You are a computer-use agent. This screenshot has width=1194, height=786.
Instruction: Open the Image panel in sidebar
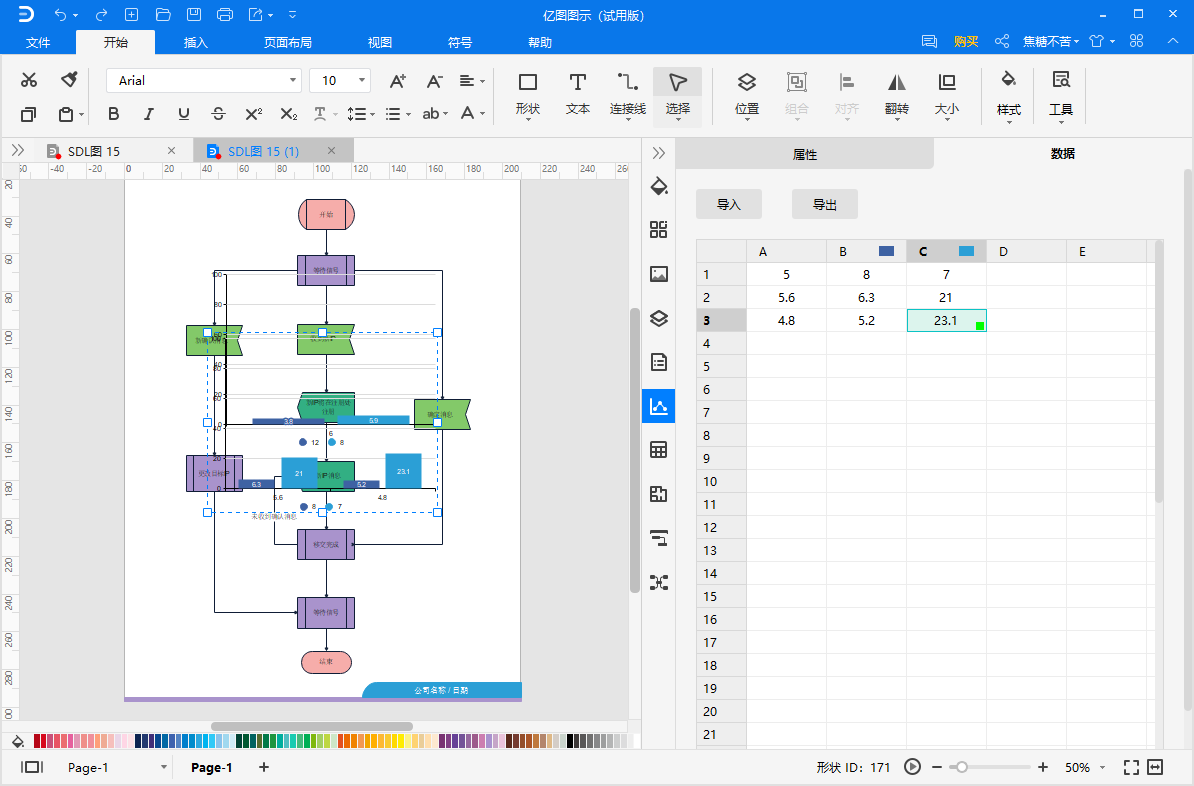tap(659, 274)
